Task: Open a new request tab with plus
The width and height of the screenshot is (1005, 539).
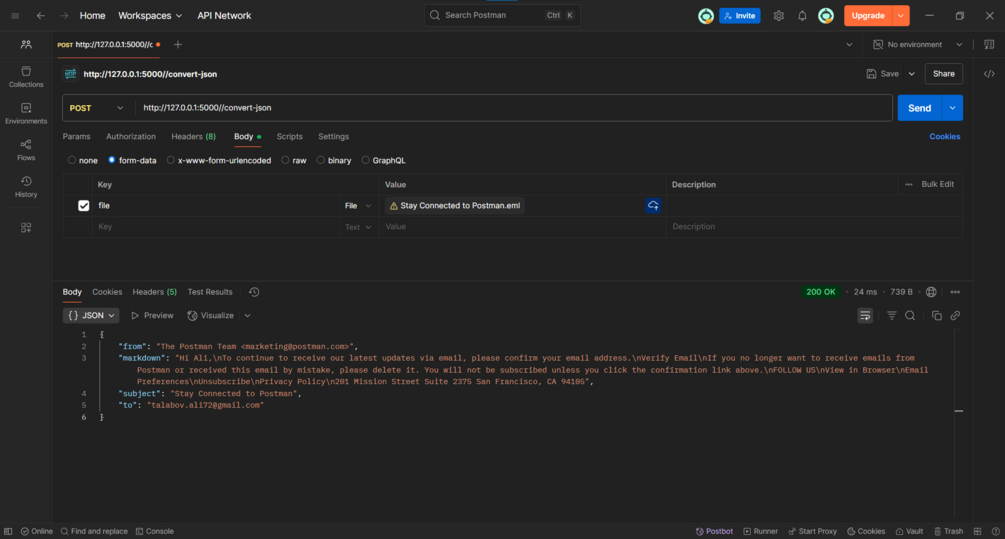Action: click(x=178, y=44)
